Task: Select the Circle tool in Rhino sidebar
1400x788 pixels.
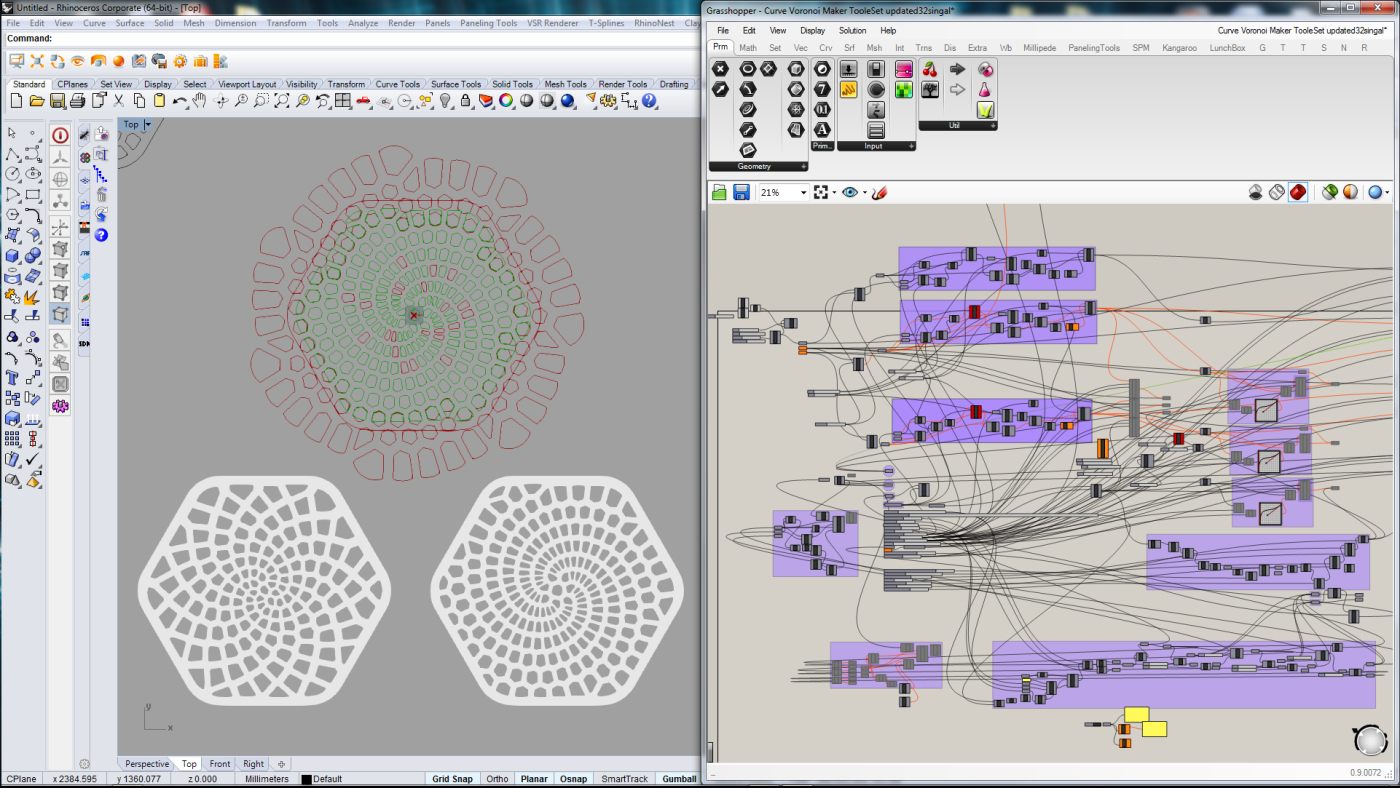Action: [x=12, y=173]
